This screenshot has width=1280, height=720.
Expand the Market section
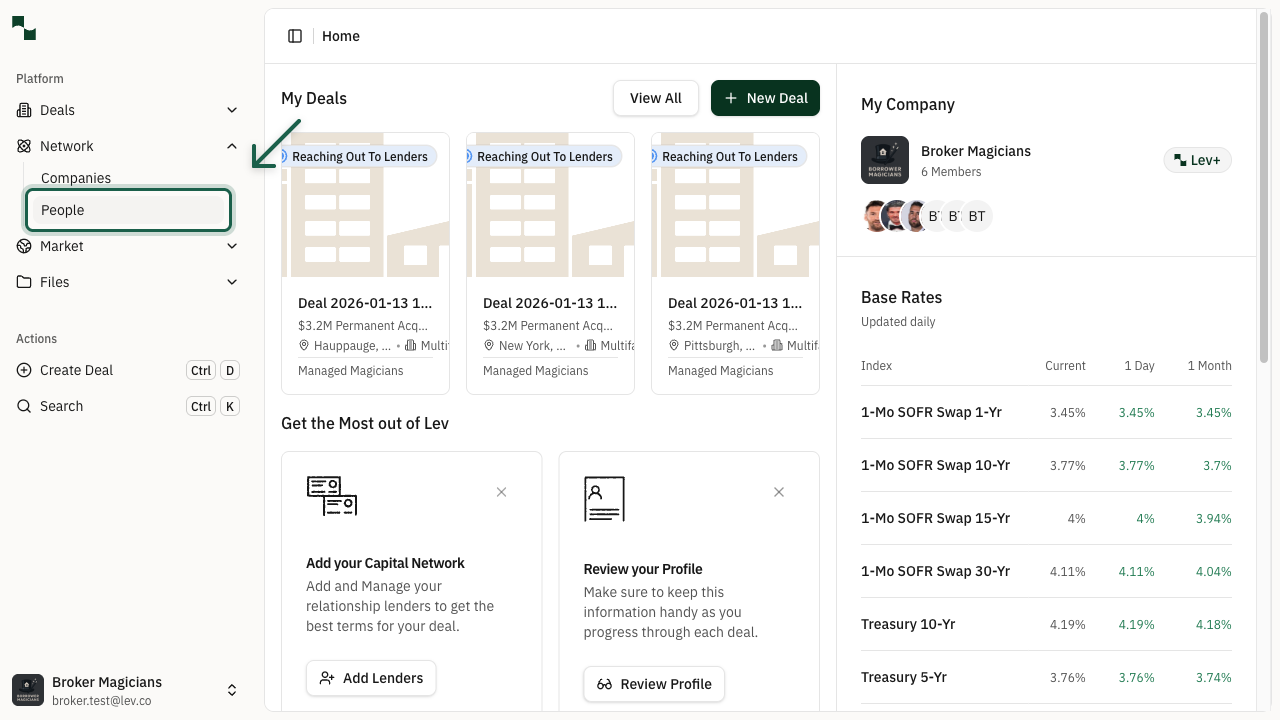tap(232, 246)
